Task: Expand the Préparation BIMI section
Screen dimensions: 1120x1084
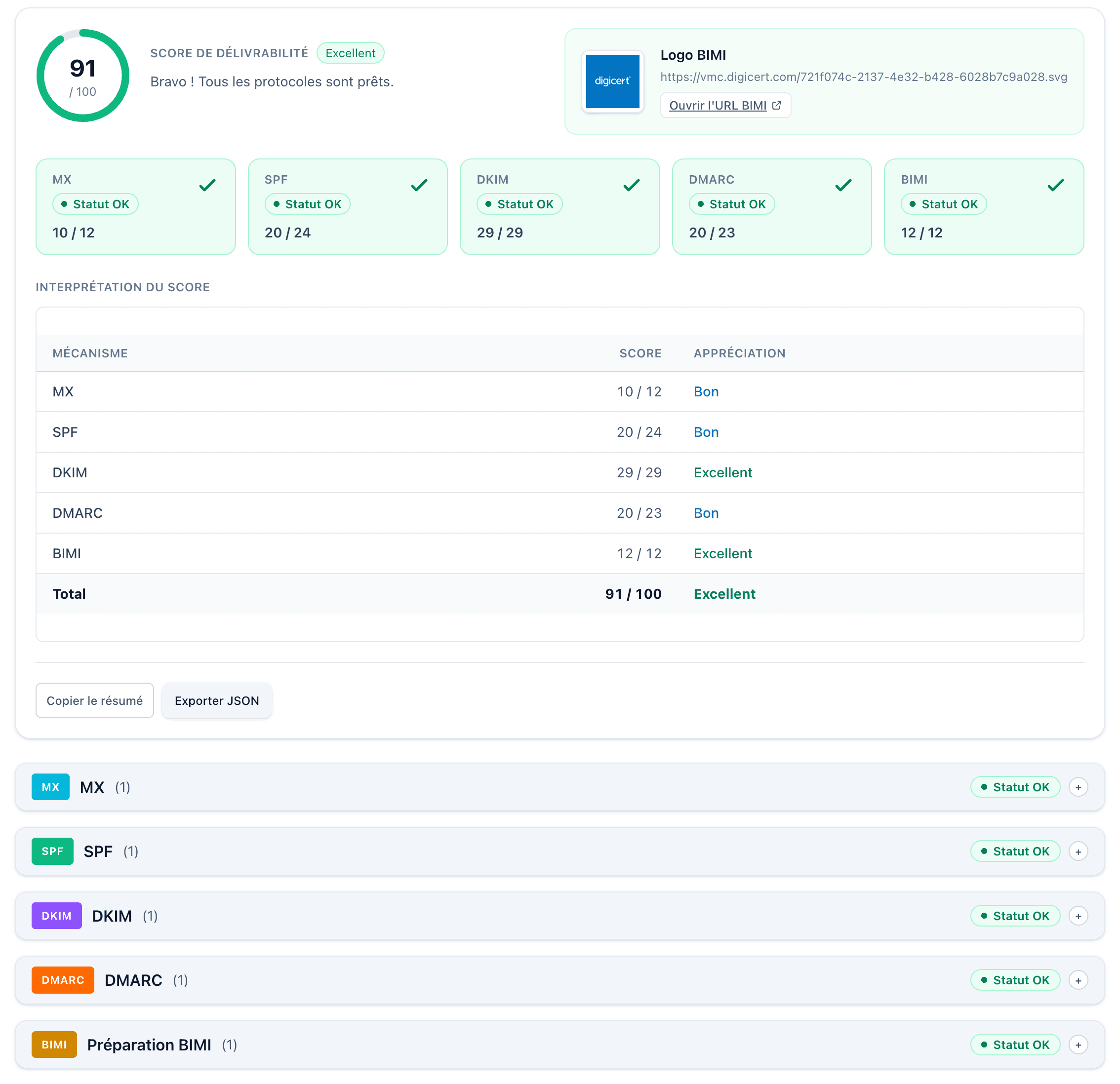Action: pyautogui.click(x=1079, y=1045)
